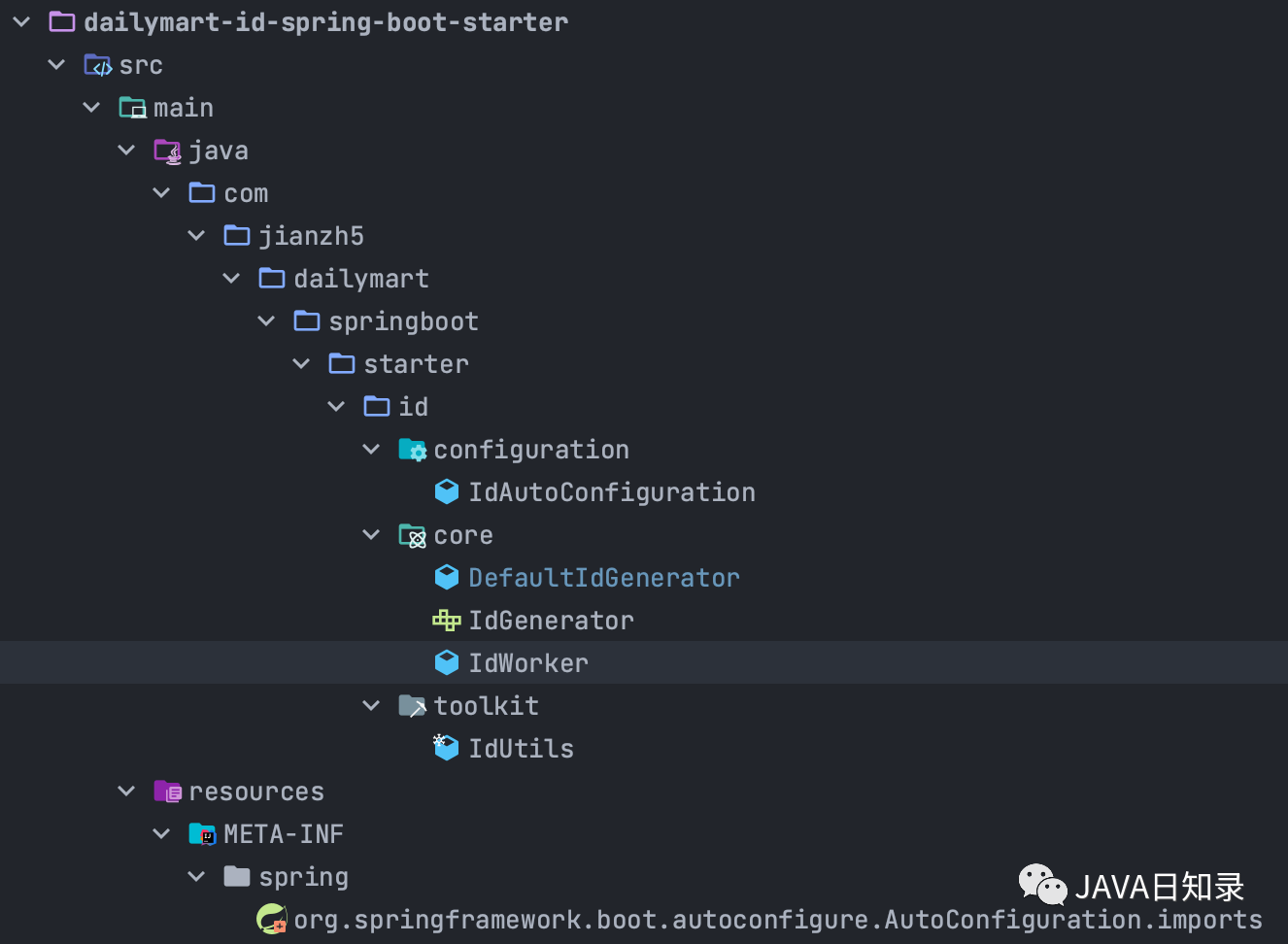Click the java source root icon
This screenshot has width=1288, height=944.
click(x=167, y=151)
